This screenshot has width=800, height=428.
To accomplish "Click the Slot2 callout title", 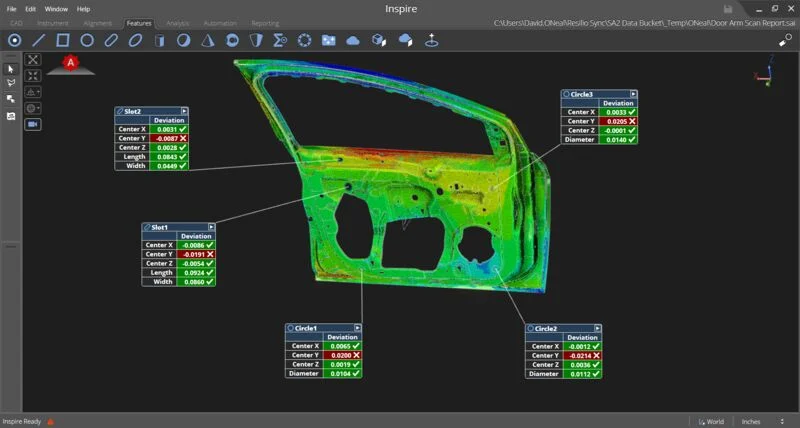I will click(132, 111).
